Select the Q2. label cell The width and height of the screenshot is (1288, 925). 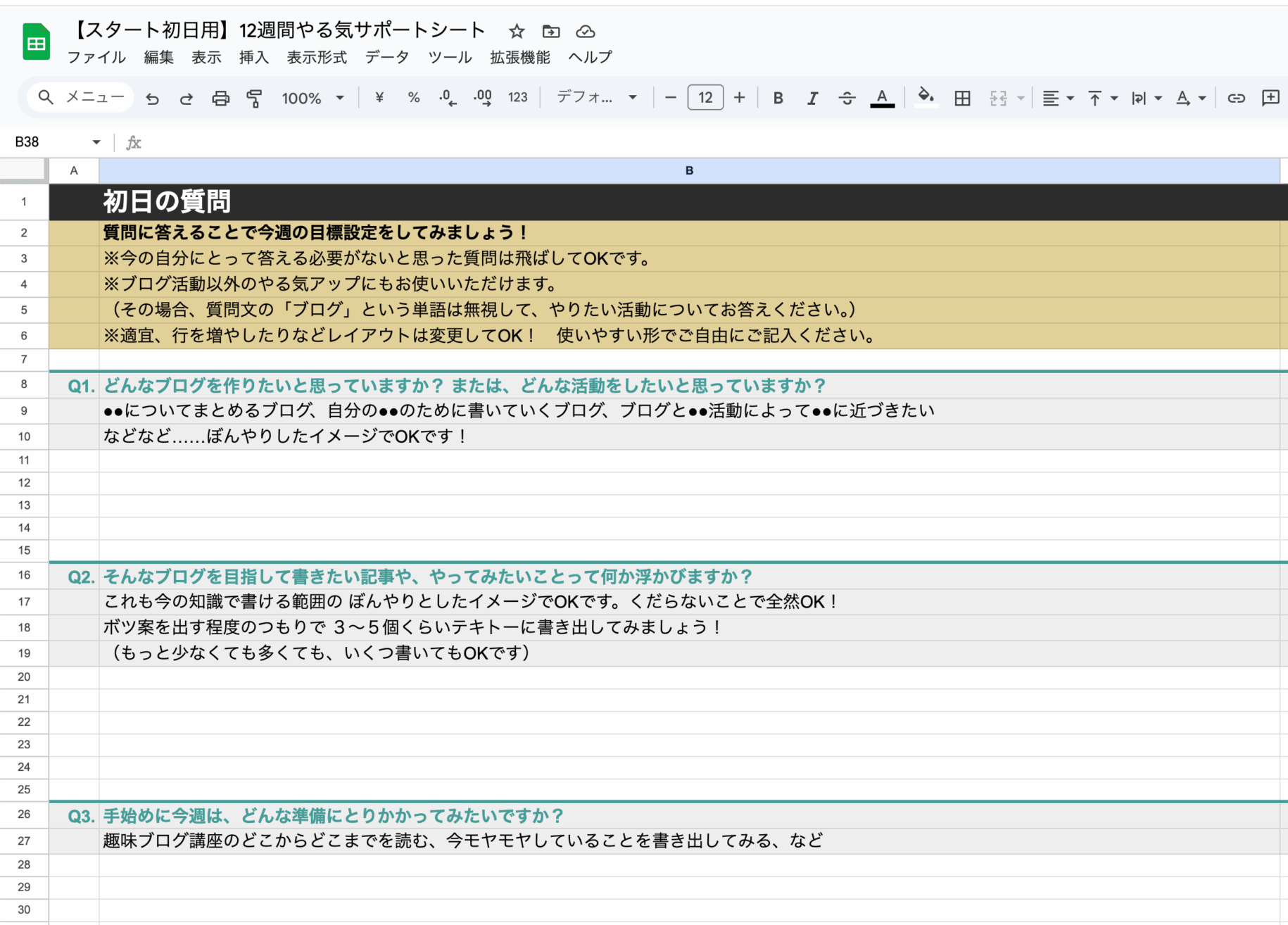click(74, 577)
